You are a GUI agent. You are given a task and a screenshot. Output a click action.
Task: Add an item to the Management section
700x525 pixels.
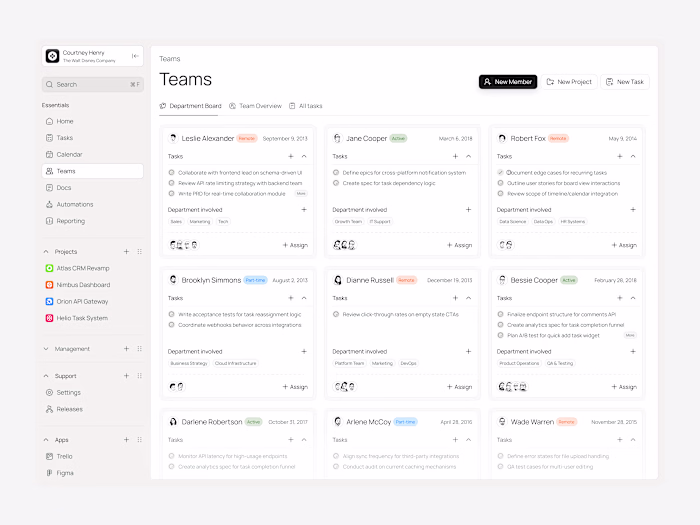[126, 349]
